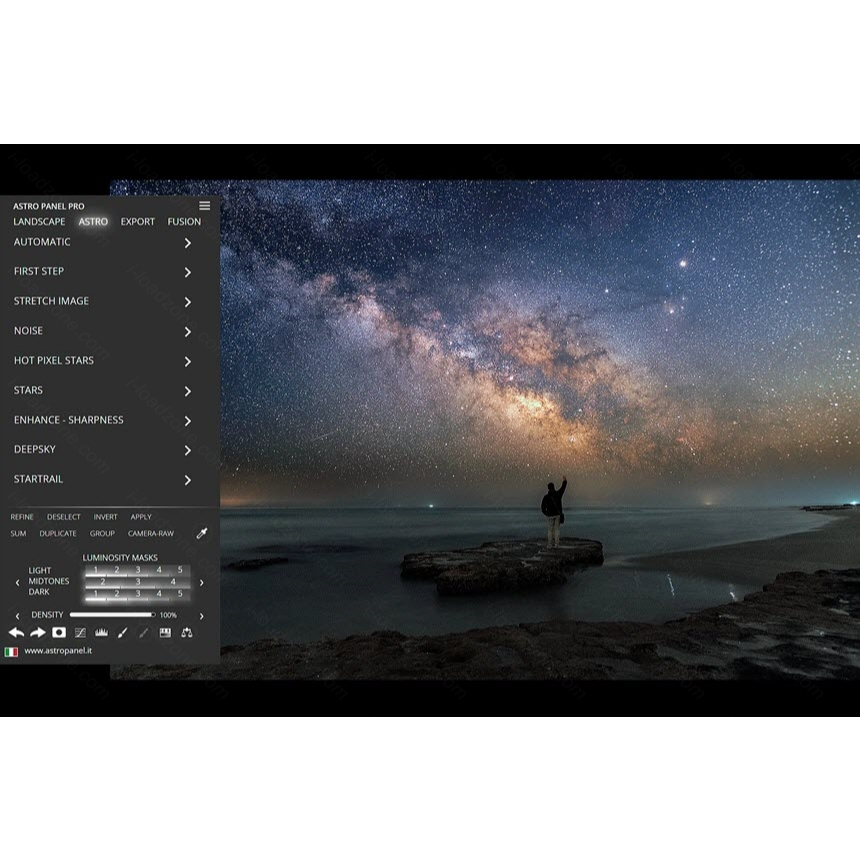Open the curves adjustment icon
Image resolution: width=860 pixels, height=860 pixels.
click(x=80, y=633)
